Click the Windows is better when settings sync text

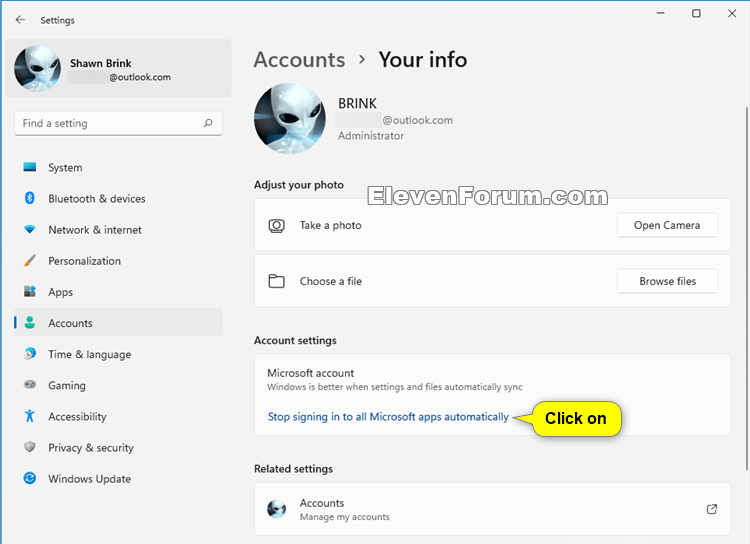coord(395,387)
